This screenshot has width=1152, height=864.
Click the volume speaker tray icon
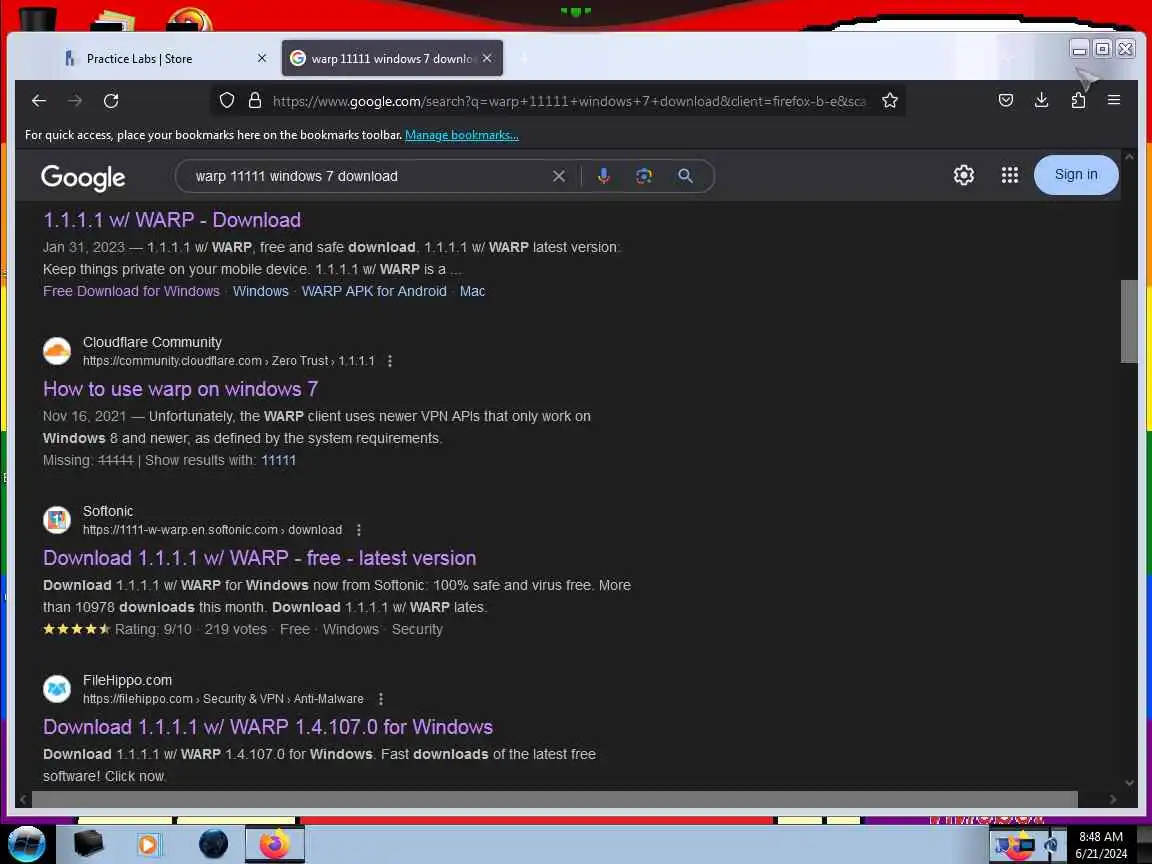click(x=1052, y=846)
